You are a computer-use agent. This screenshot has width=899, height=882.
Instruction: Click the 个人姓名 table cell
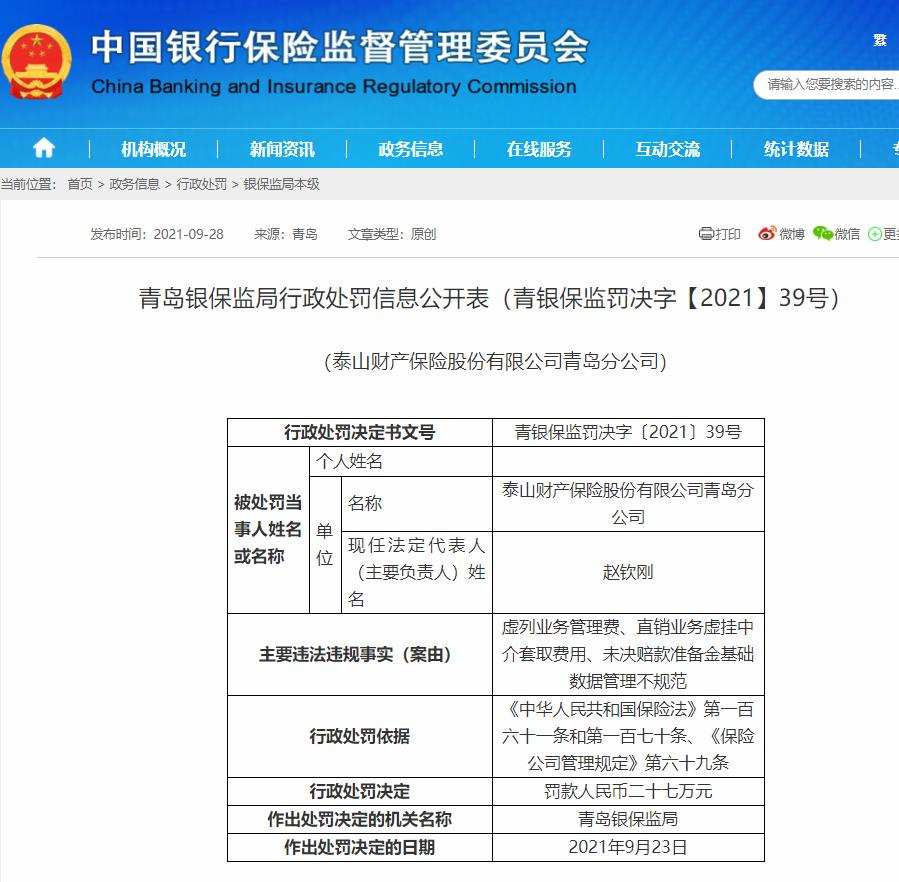401,461
